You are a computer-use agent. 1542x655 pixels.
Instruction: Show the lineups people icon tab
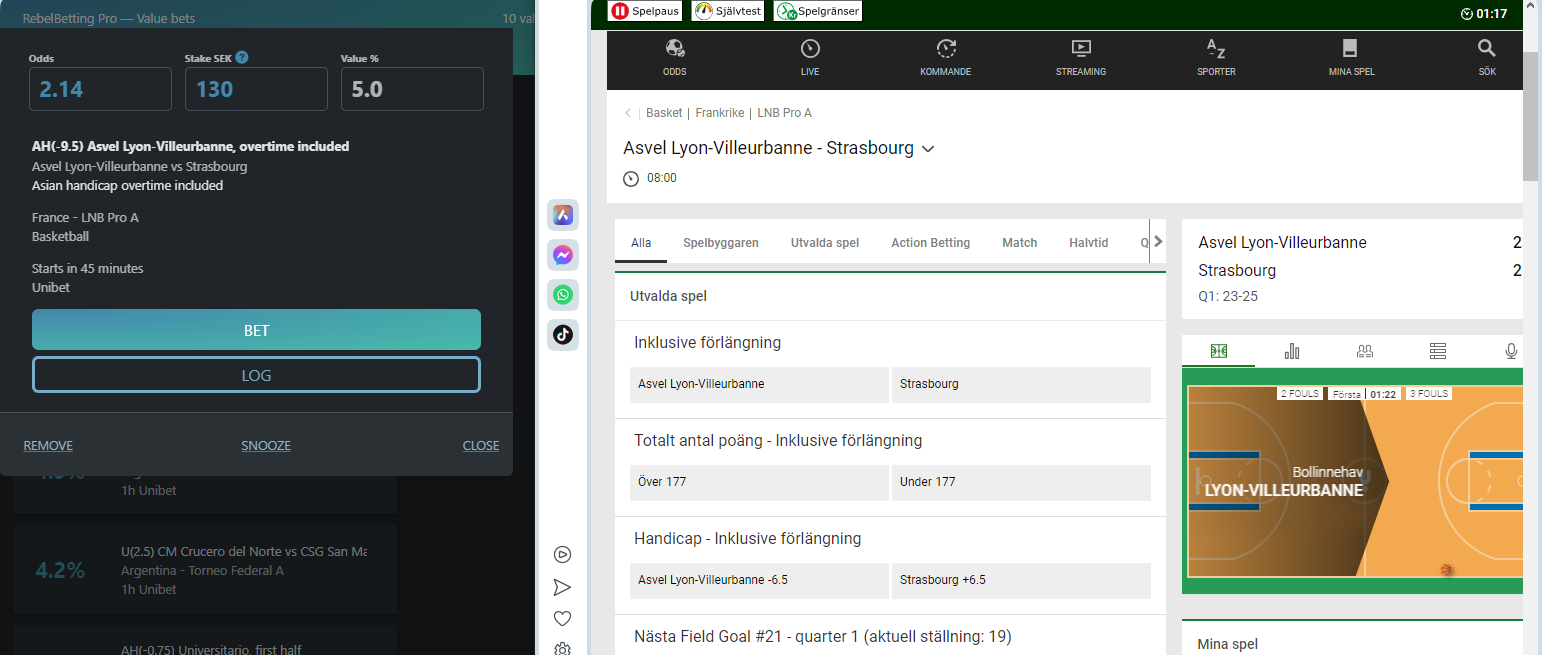(x=1364, y=351)
